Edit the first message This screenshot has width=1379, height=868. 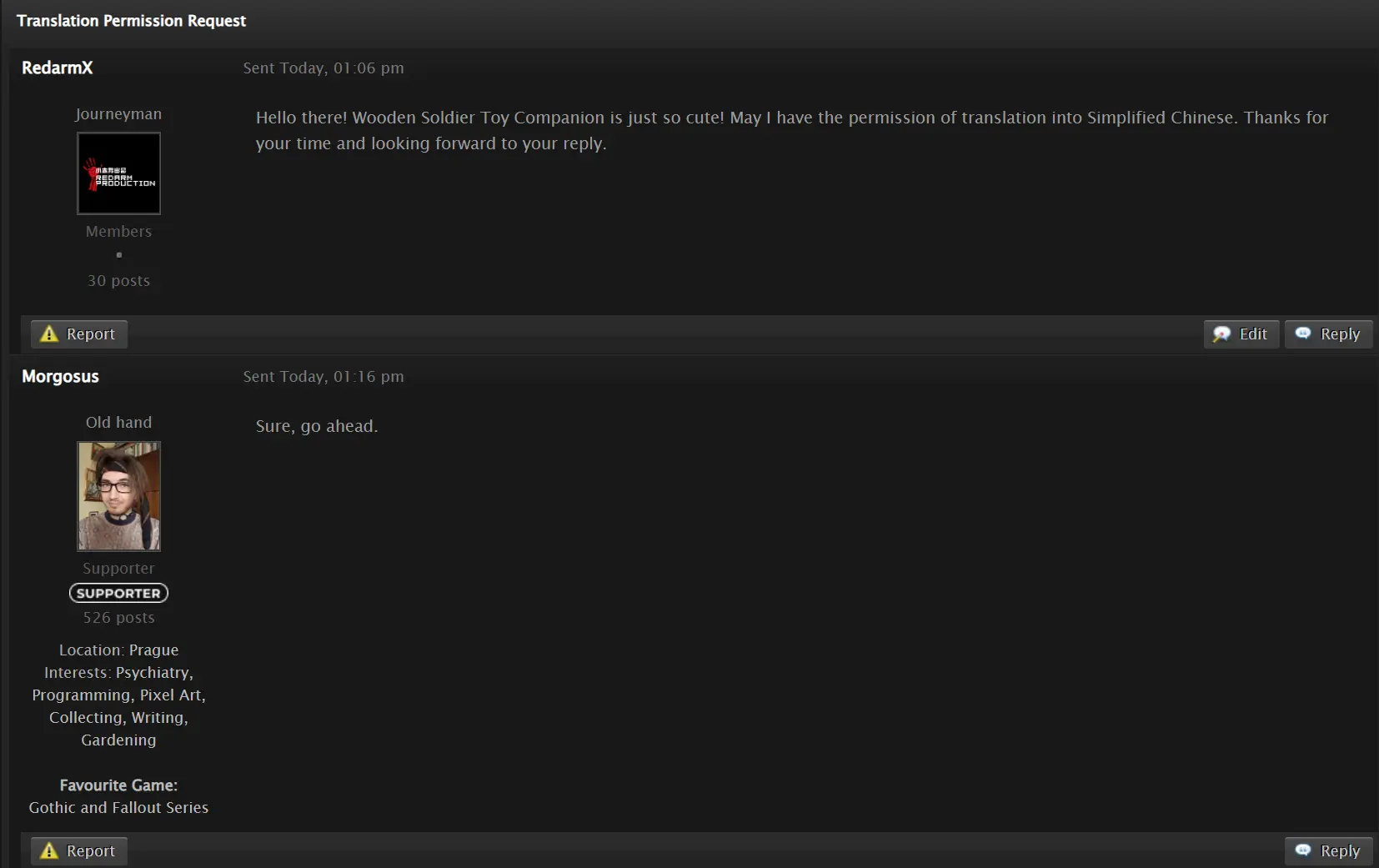(x=1241, y=334)
